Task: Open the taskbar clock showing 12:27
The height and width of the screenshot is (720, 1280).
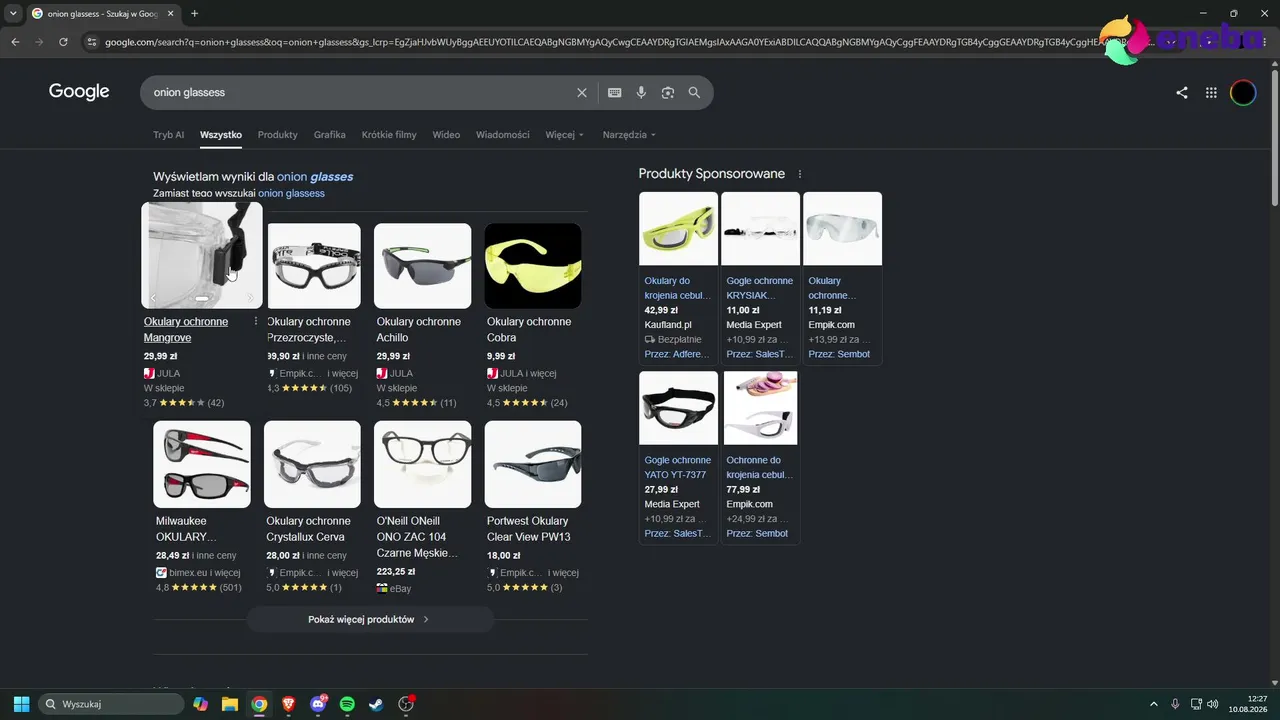Action: 1250,704
